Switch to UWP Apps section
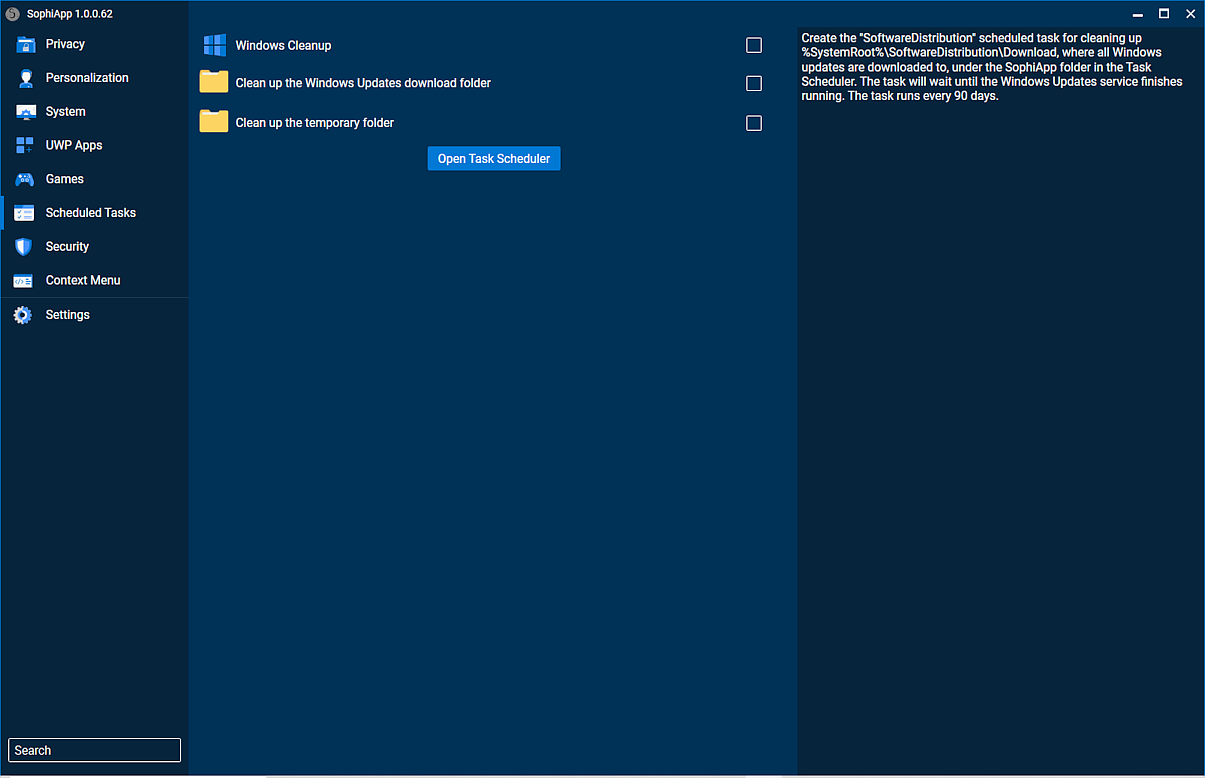 [x=74, y=145]
